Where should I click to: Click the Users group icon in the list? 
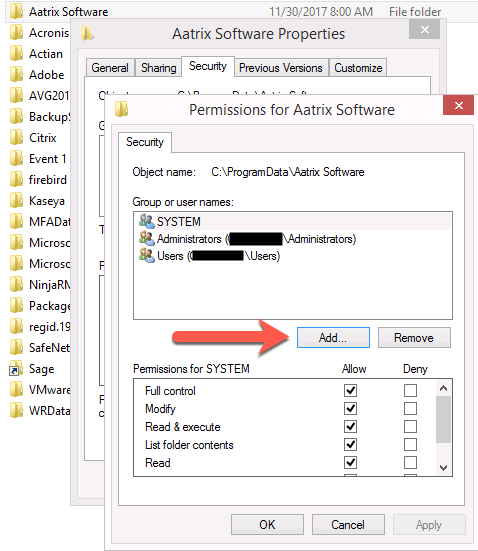147,255
